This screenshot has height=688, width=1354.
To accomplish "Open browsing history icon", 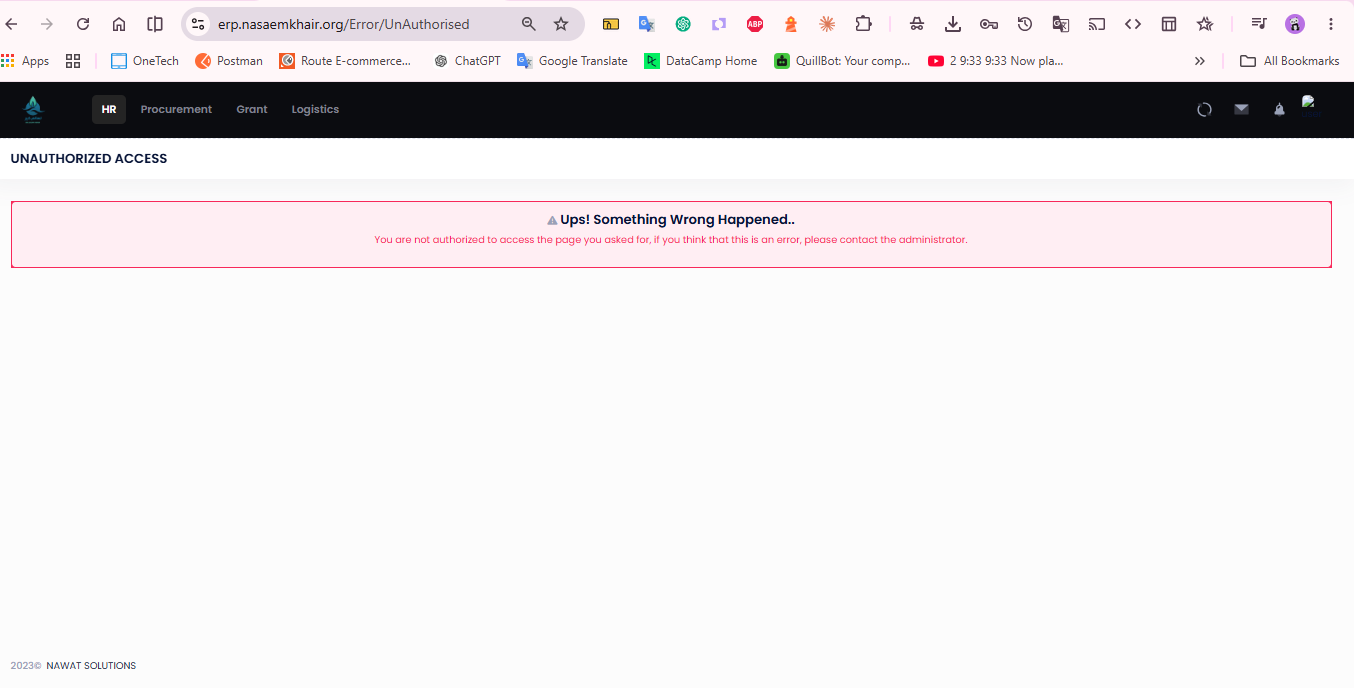I will coord(1025,24).
